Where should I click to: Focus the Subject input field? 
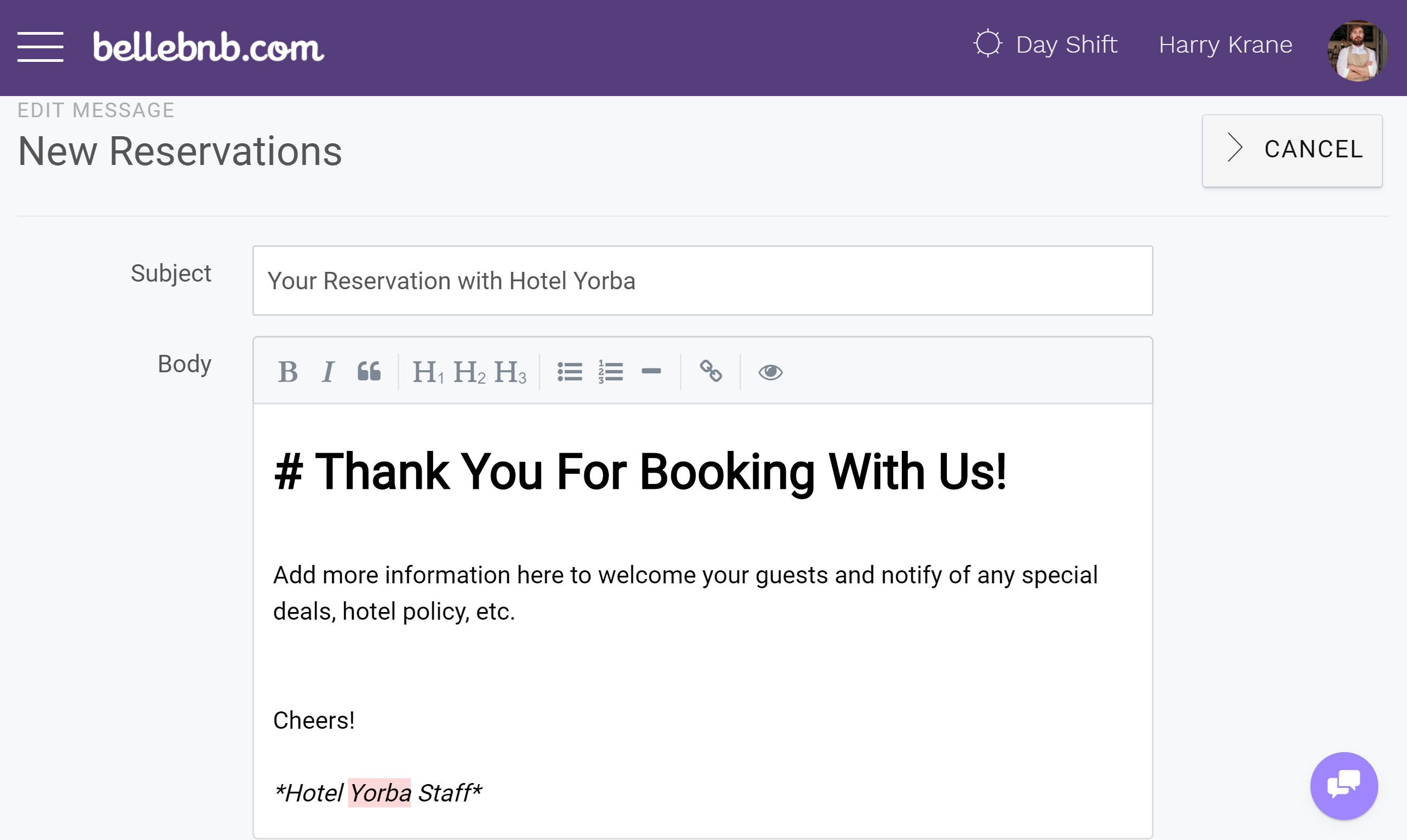[702, 280]
